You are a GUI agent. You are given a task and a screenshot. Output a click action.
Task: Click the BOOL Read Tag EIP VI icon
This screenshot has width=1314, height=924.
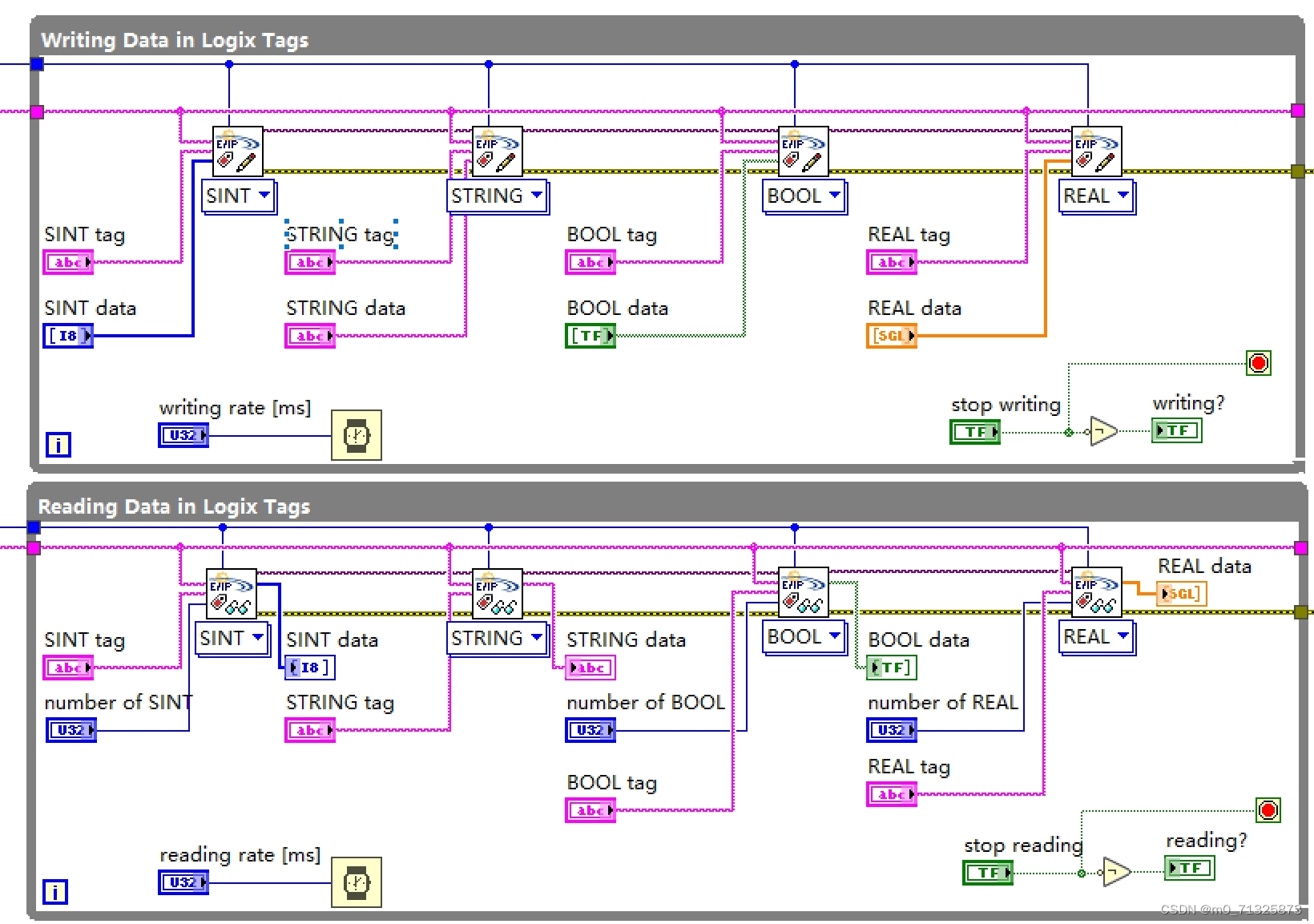point(804,593)
